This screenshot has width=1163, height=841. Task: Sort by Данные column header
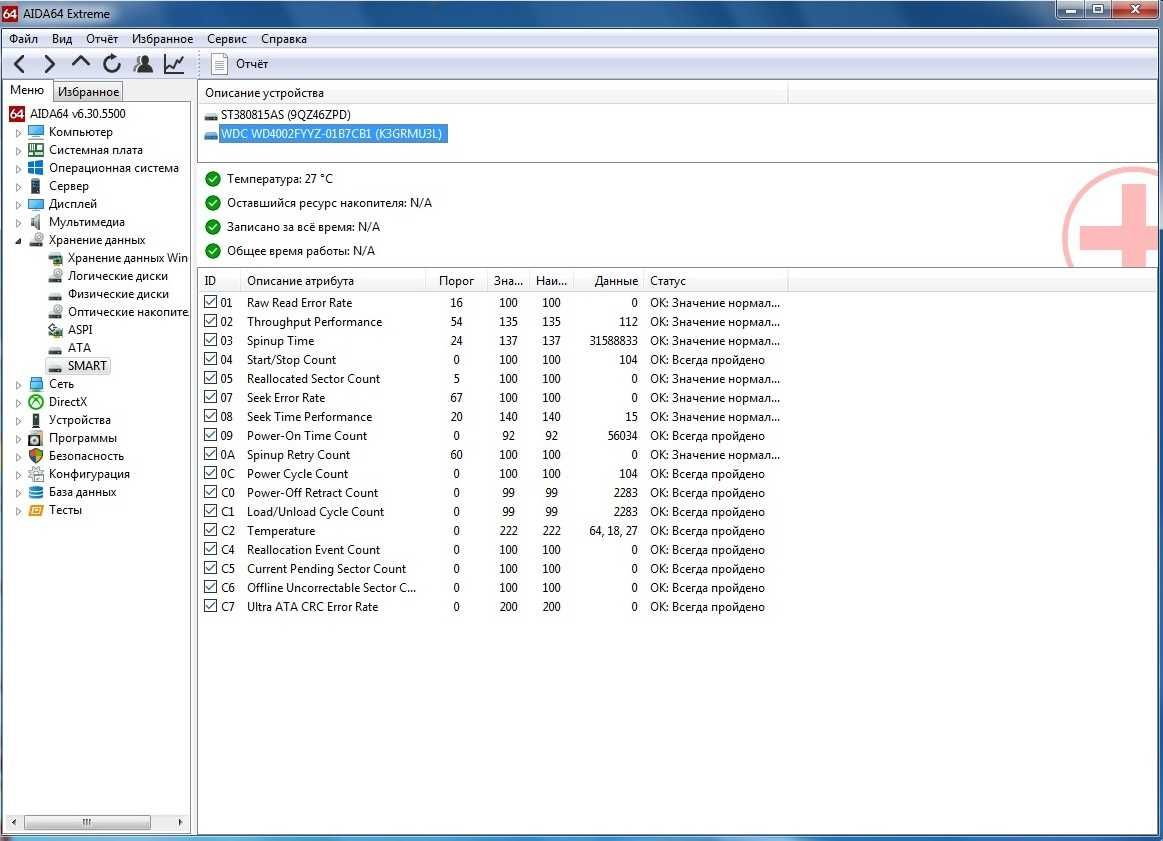[x=608, y=281]
